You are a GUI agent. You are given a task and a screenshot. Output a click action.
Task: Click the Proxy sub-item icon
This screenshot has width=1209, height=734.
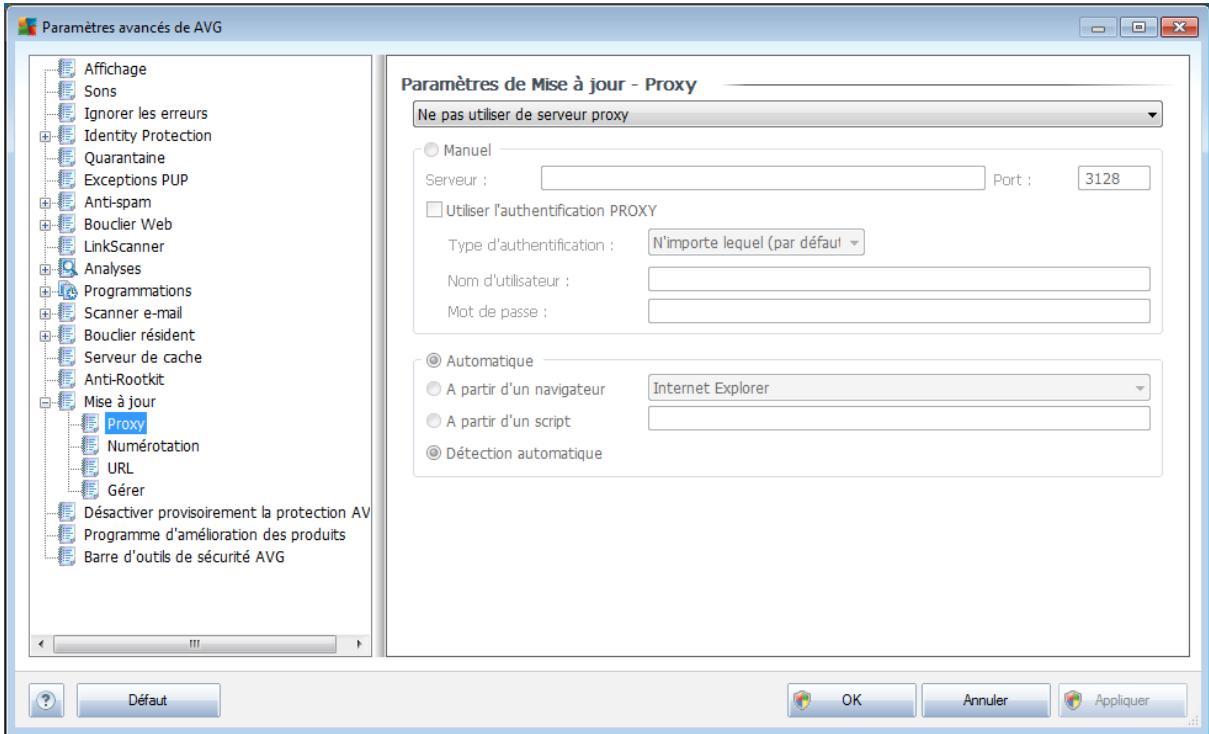point(89,422)
